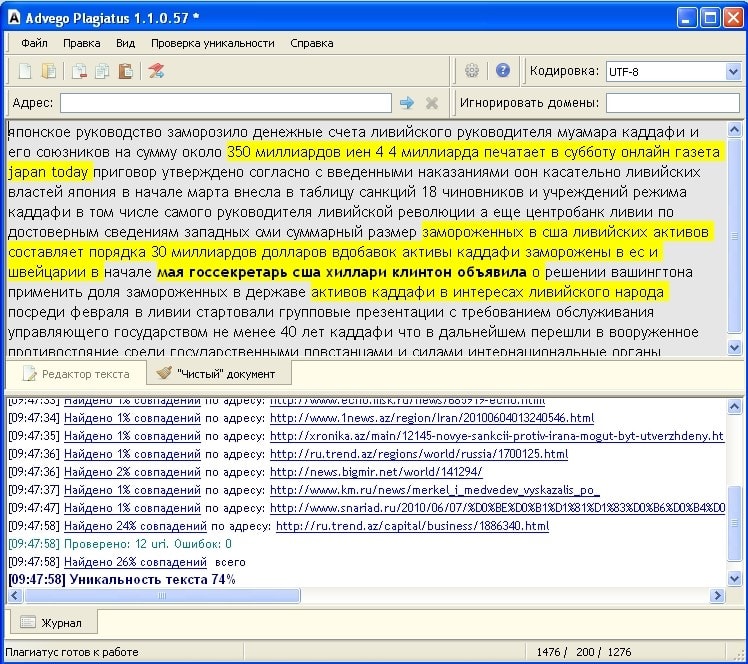The height and width of the screenshot is (664, 748).
Task: Select the Редактор текста tab
Action: coord(75,374)
